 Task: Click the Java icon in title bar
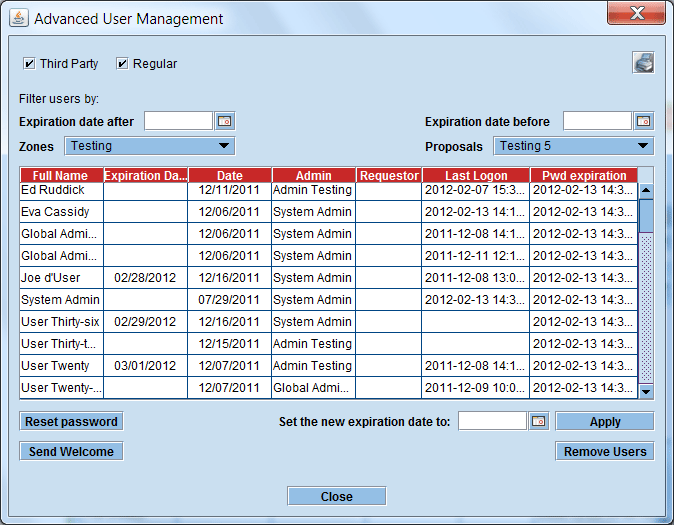pos(19,18)
